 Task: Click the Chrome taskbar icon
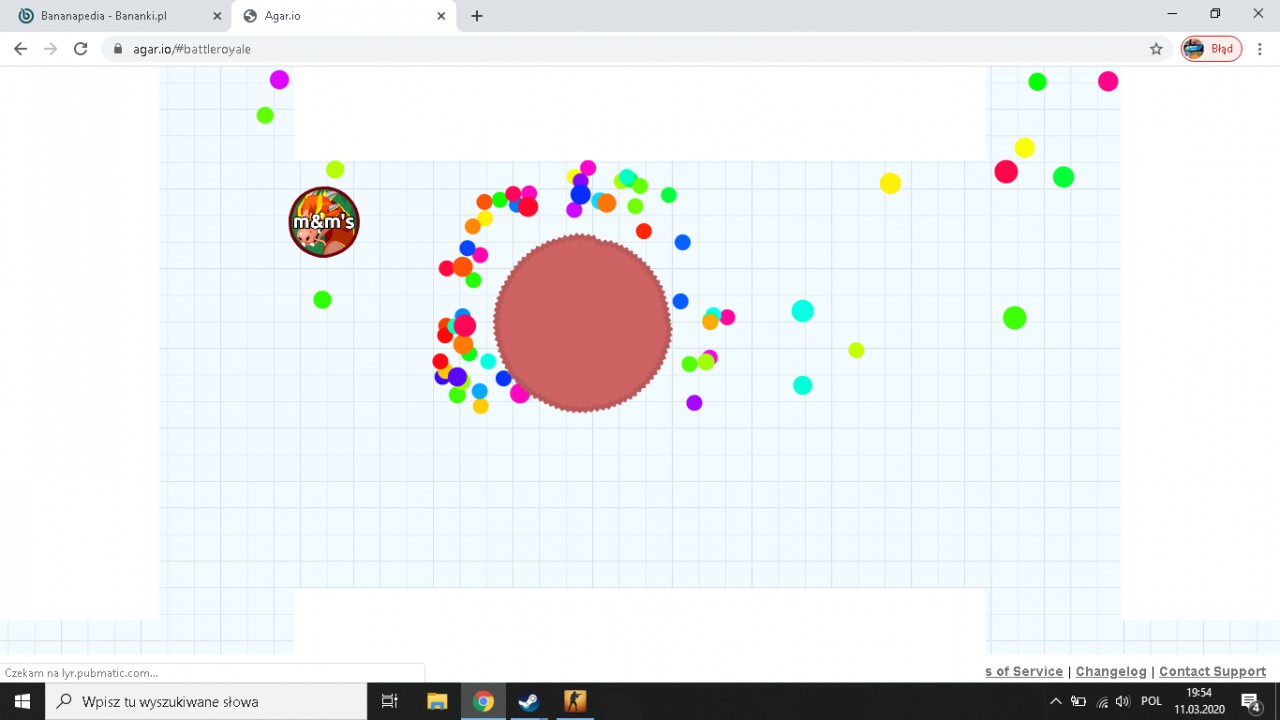(483, 701)
